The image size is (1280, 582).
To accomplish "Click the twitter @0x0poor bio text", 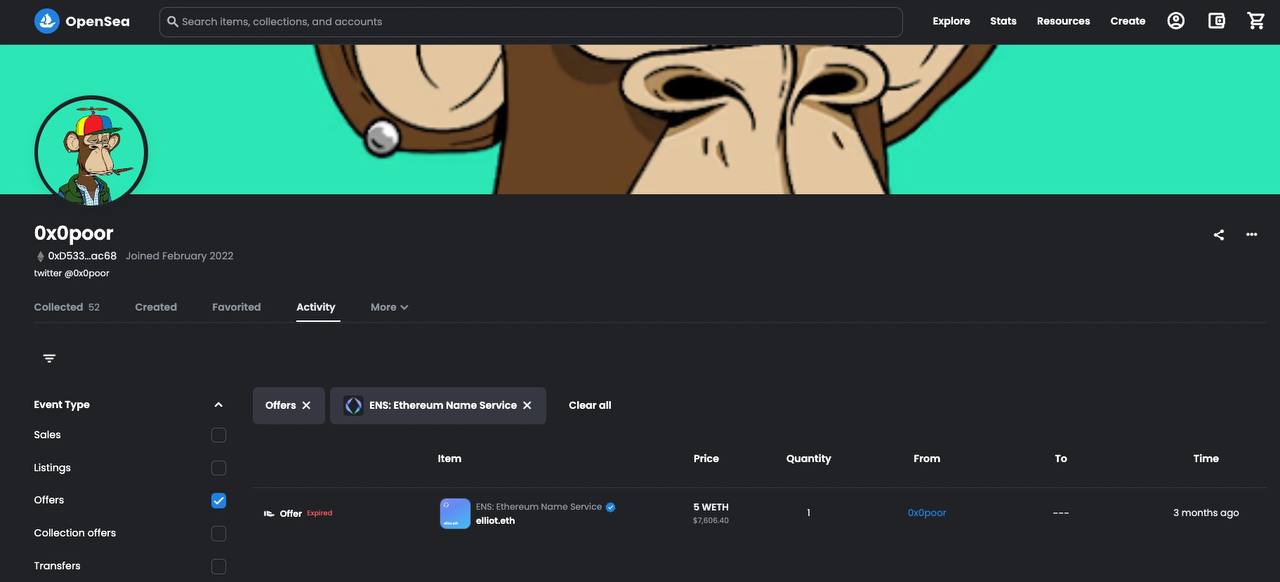I will [x=72, y=273].
